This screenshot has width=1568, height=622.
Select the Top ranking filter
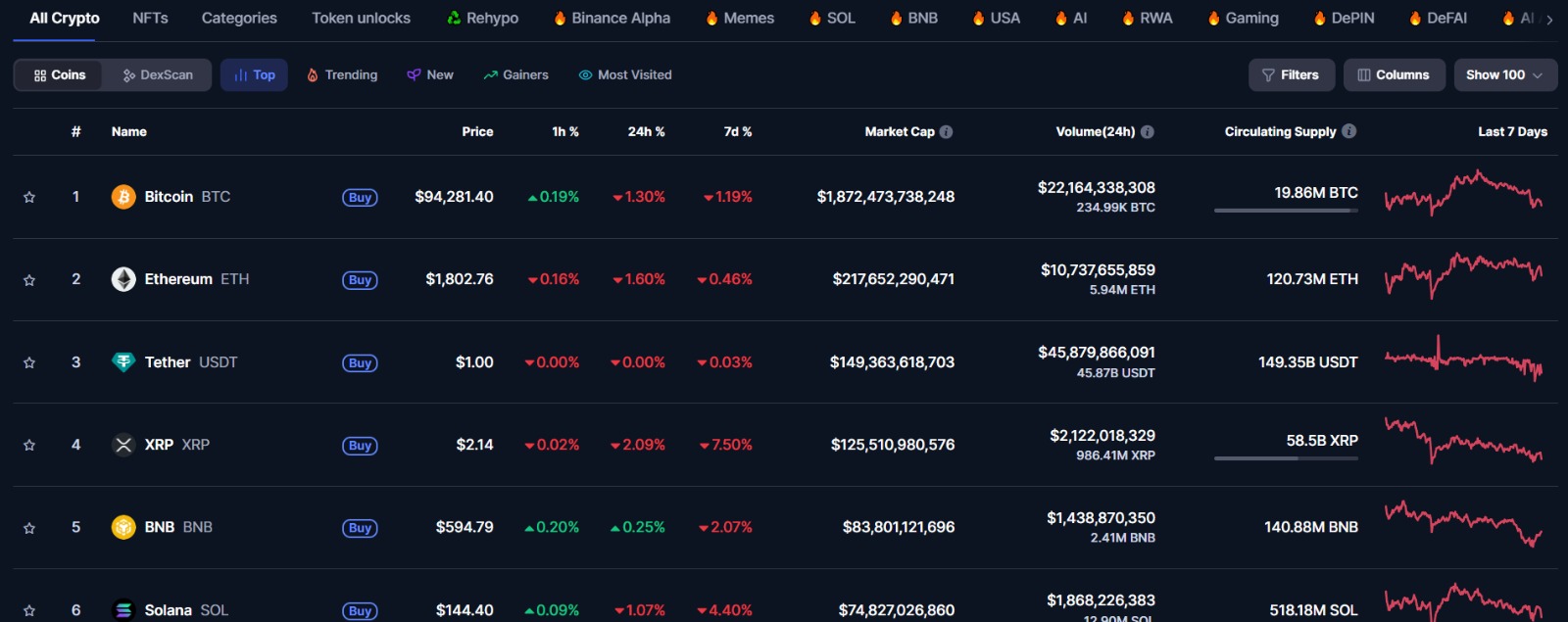[254, 74]
